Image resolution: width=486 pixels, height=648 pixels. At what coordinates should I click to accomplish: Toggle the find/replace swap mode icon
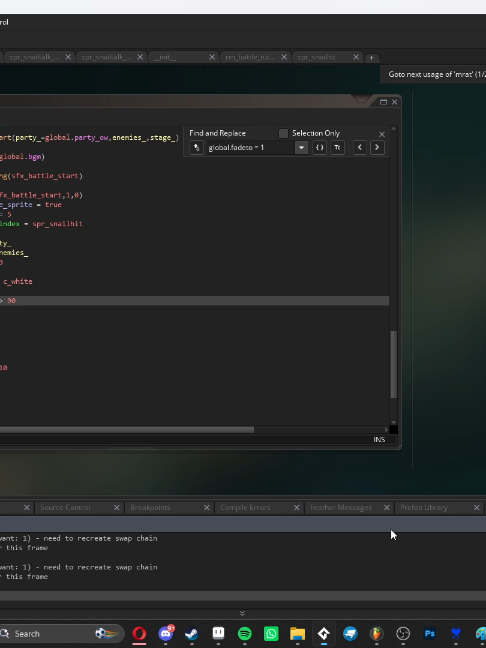tap(196, 148)
